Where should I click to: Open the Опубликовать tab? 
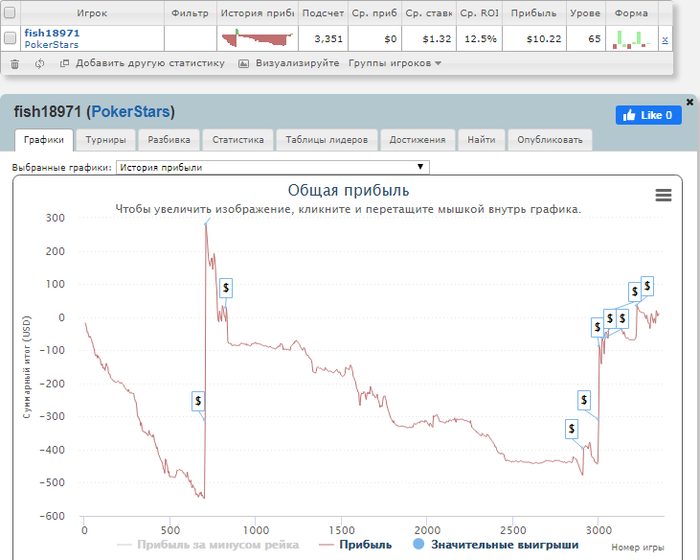550,140
